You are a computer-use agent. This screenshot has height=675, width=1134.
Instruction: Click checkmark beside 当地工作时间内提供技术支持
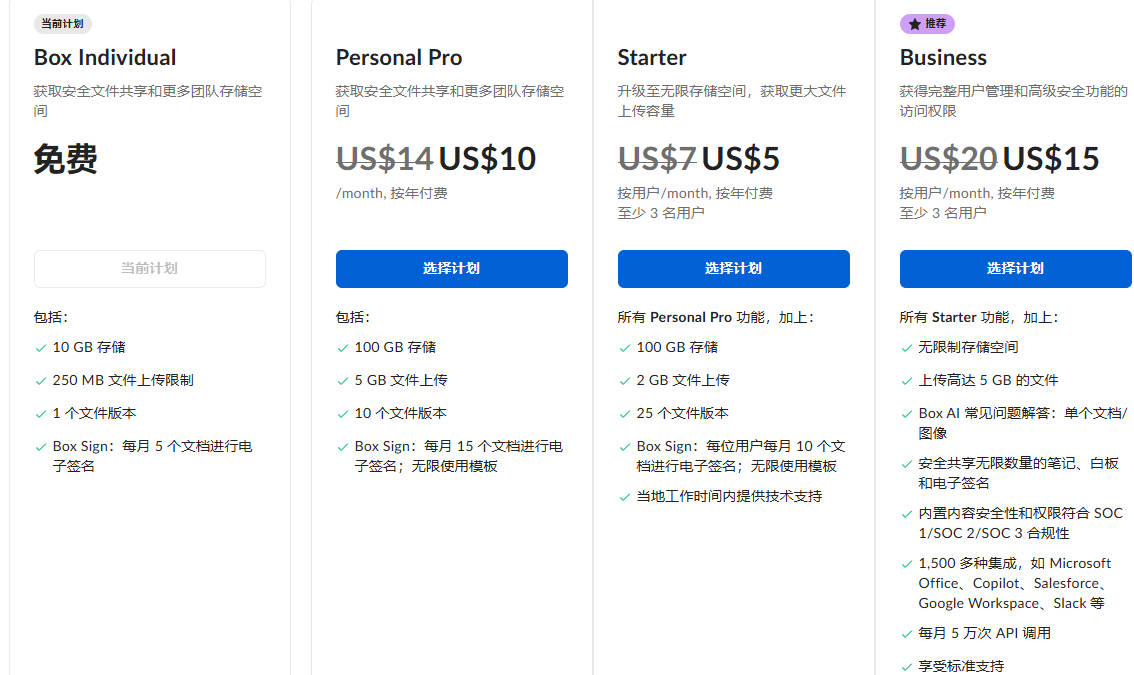click(x=625, y=497)
